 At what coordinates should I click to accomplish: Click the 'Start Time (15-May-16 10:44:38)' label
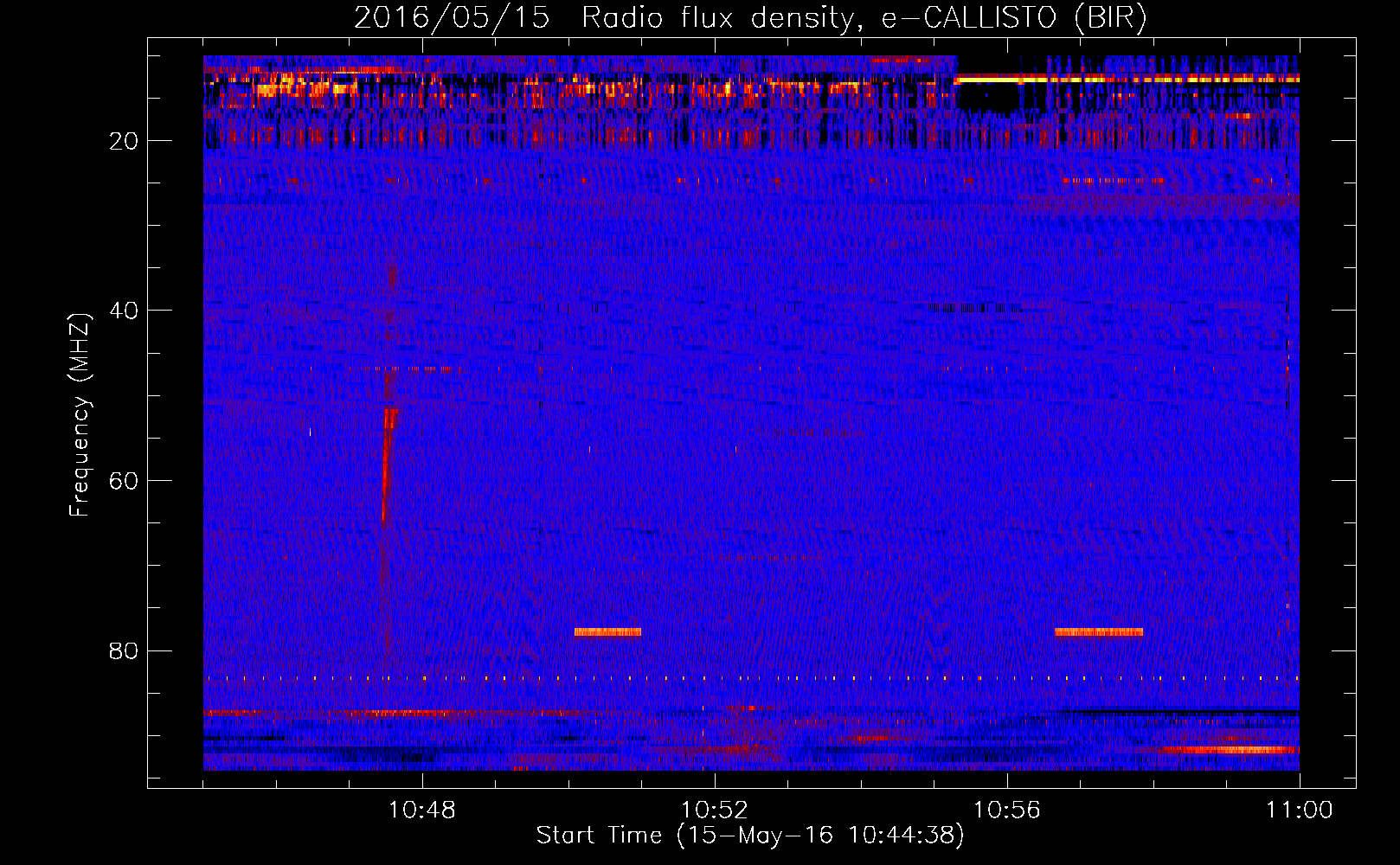(749, 836)
